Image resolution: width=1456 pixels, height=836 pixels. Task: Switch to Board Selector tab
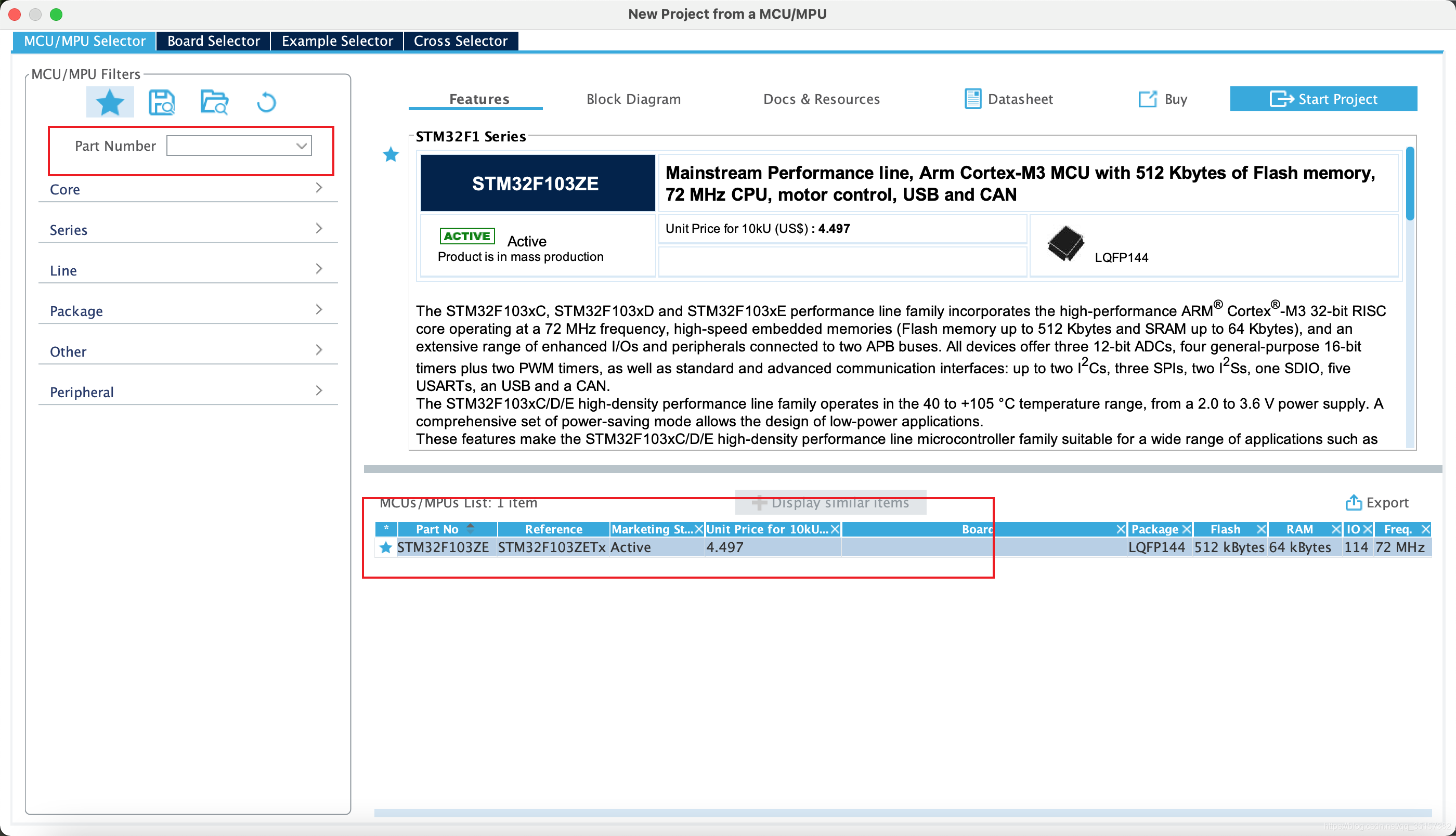coord(214,41)
